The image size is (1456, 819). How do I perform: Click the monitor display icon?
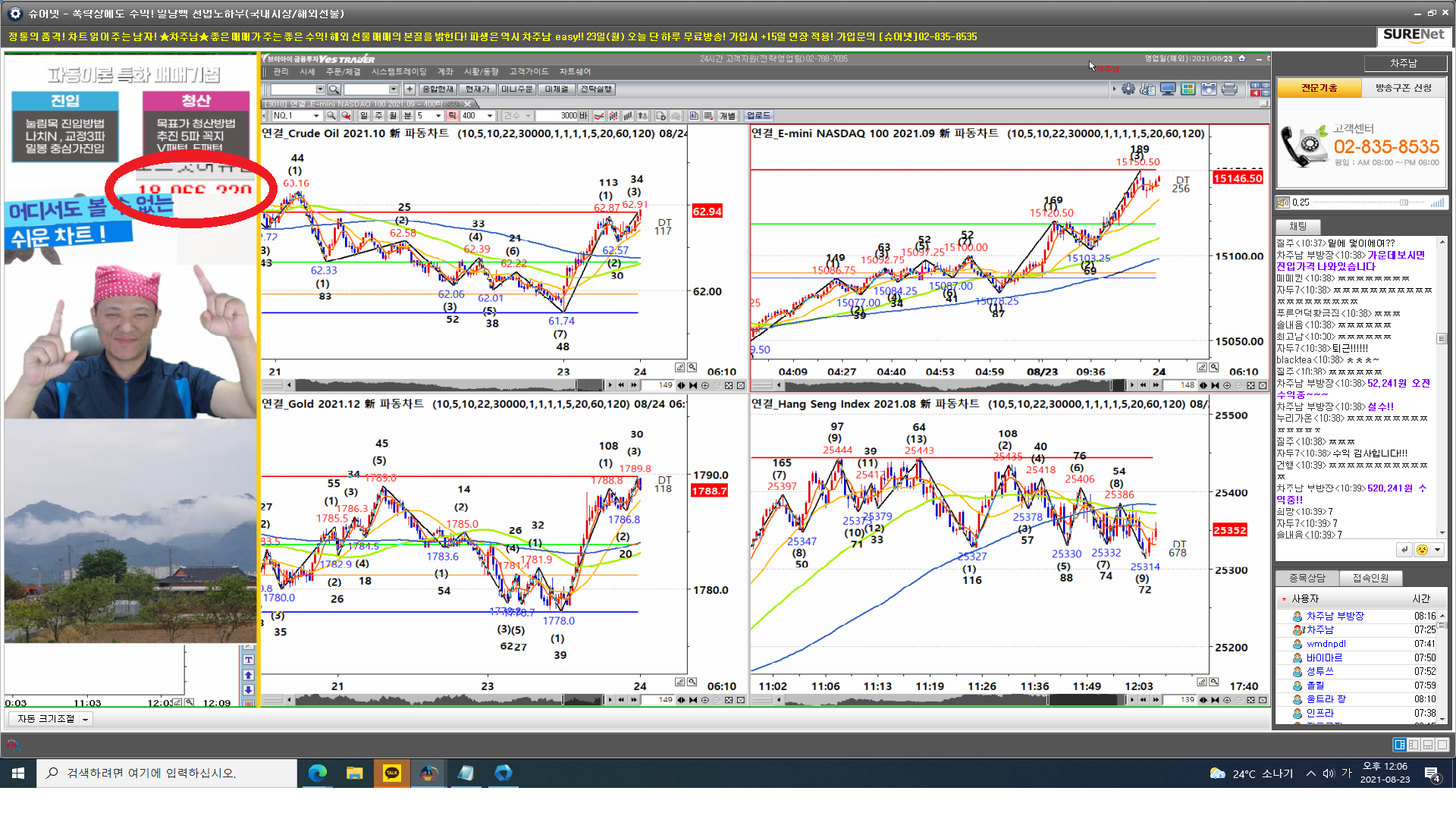[1168, 89]
